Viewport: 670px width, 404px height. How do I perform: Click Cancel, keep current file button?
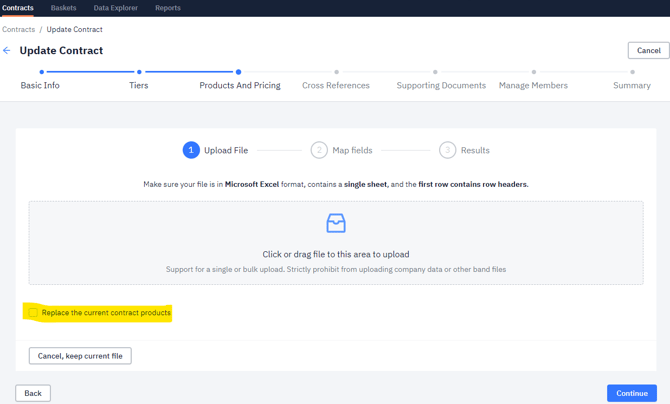click(80, 356)
